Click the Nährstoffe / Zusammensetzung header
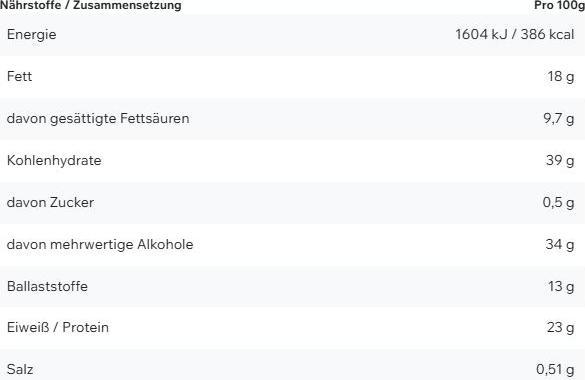 click(91, 5)
